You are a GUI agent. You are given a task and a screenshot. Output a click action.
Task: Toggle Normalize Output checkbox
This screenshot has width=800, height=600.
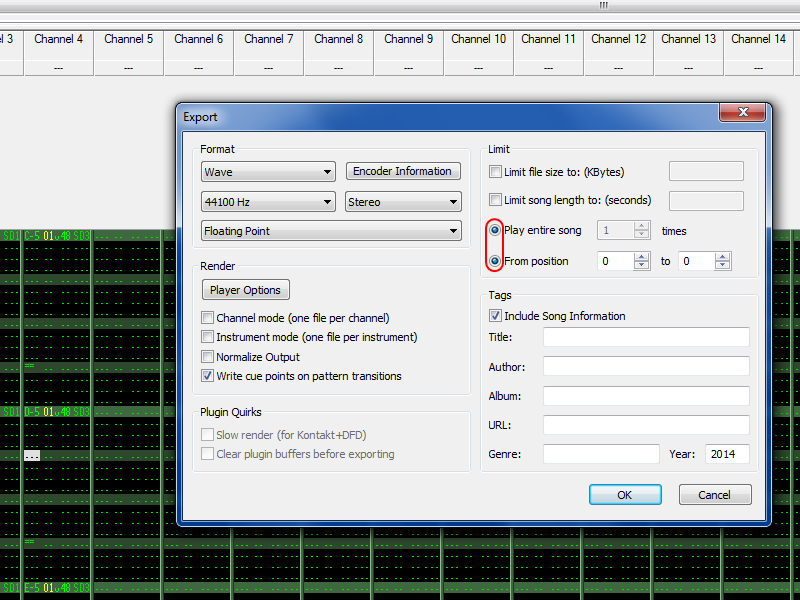(x=208, y=357)
